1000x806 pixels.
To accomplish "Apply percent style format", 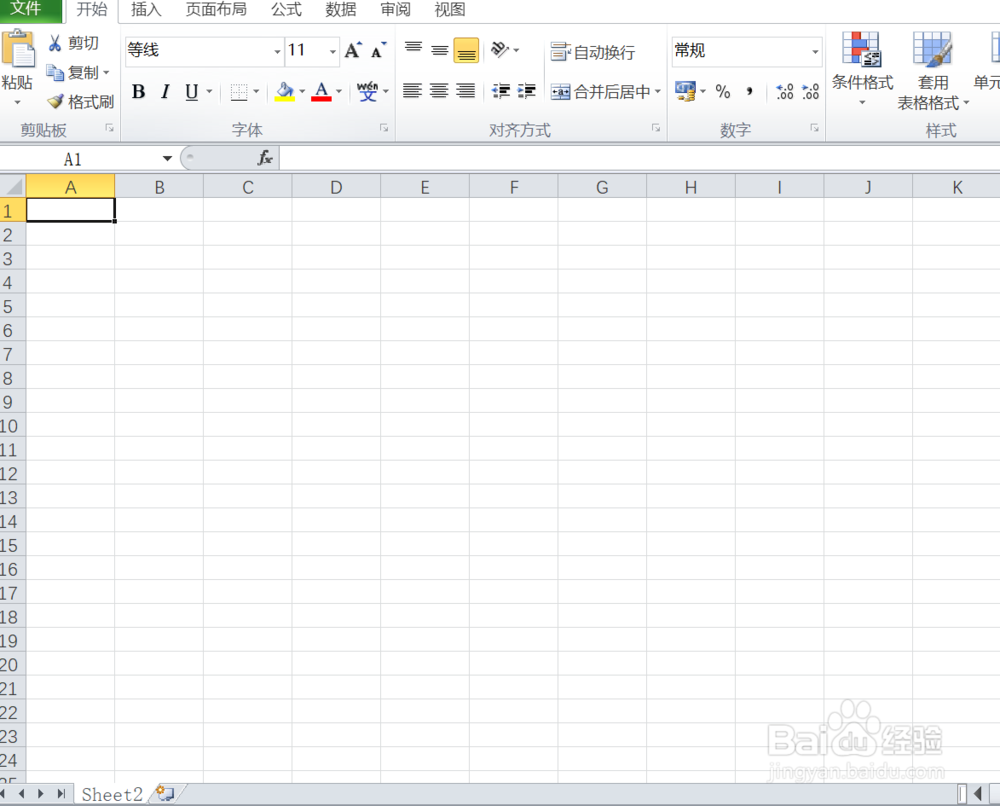I will [723, 92].
